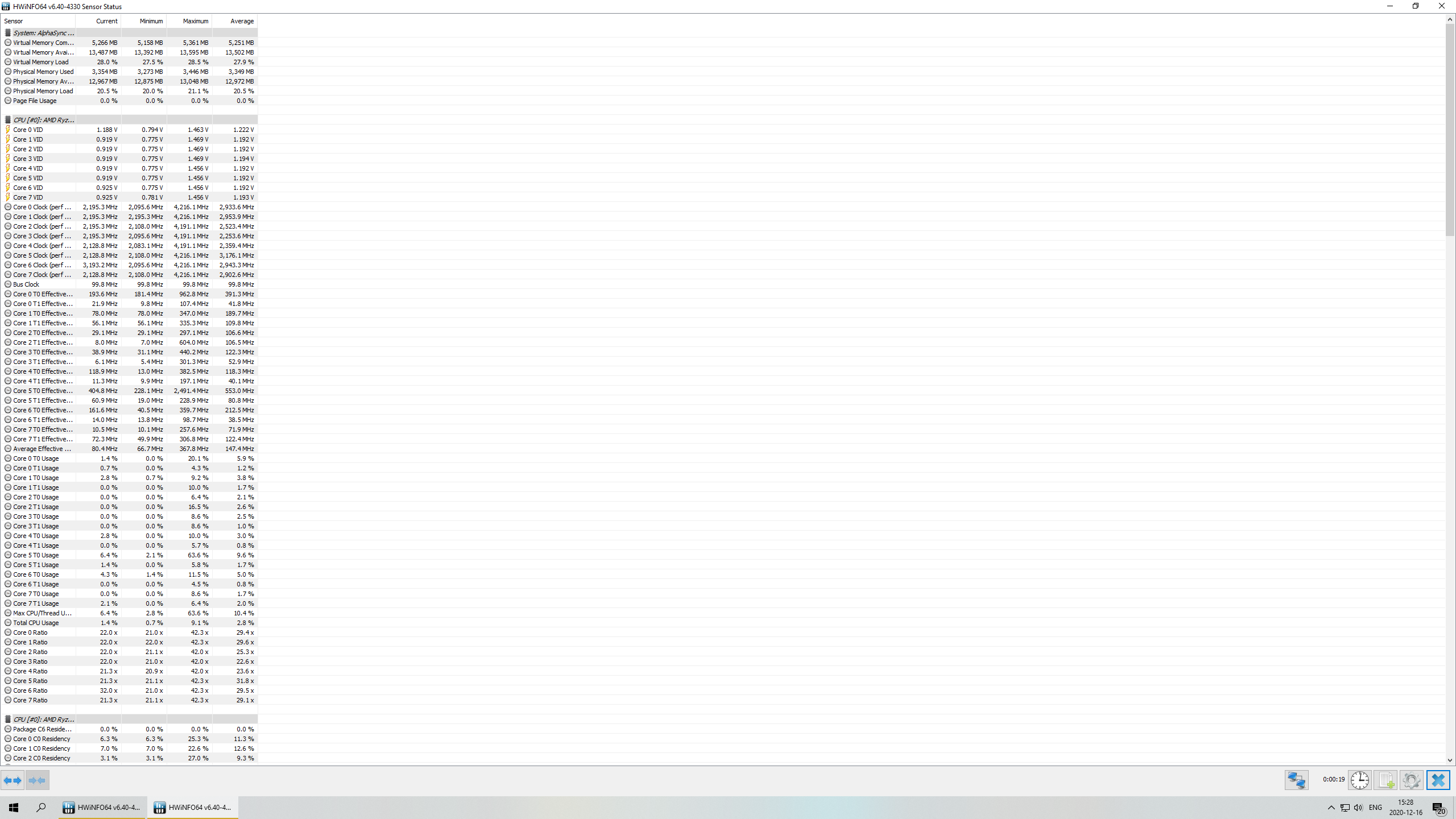Reset min/max values with the clock icon
The width and height of the screenshot is (1456, 819).
[x=1360, y=780]
